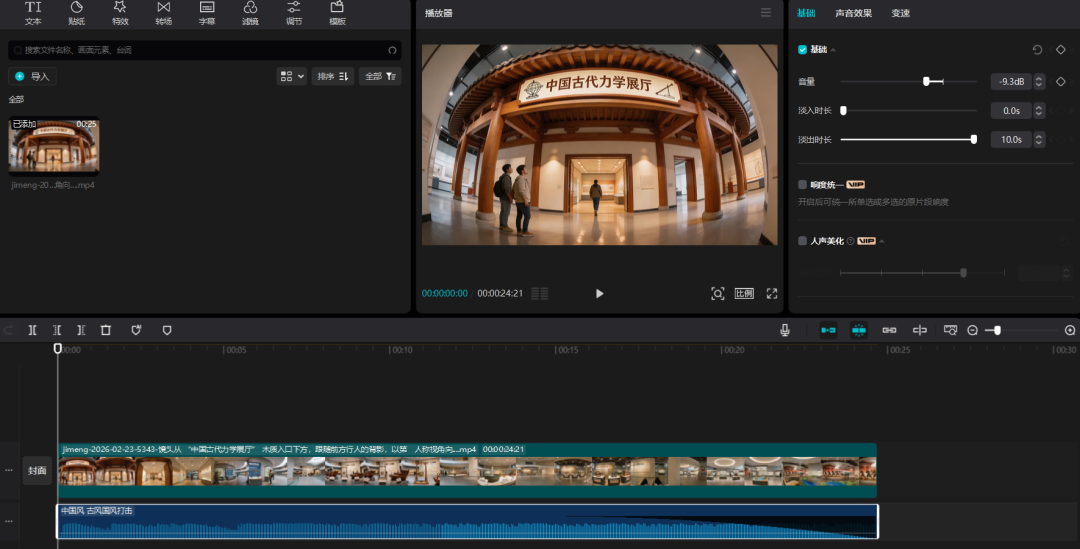
Task: Click the microphone record voiceover icon
Action: coord(785,329)
